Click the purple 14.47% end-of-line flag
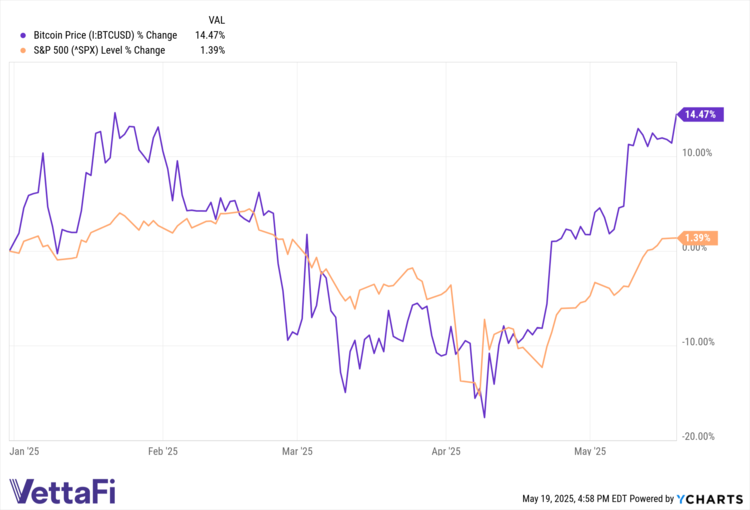Viewport: 750px width, 510px height. pyautogui.click(x=698, y=114)
